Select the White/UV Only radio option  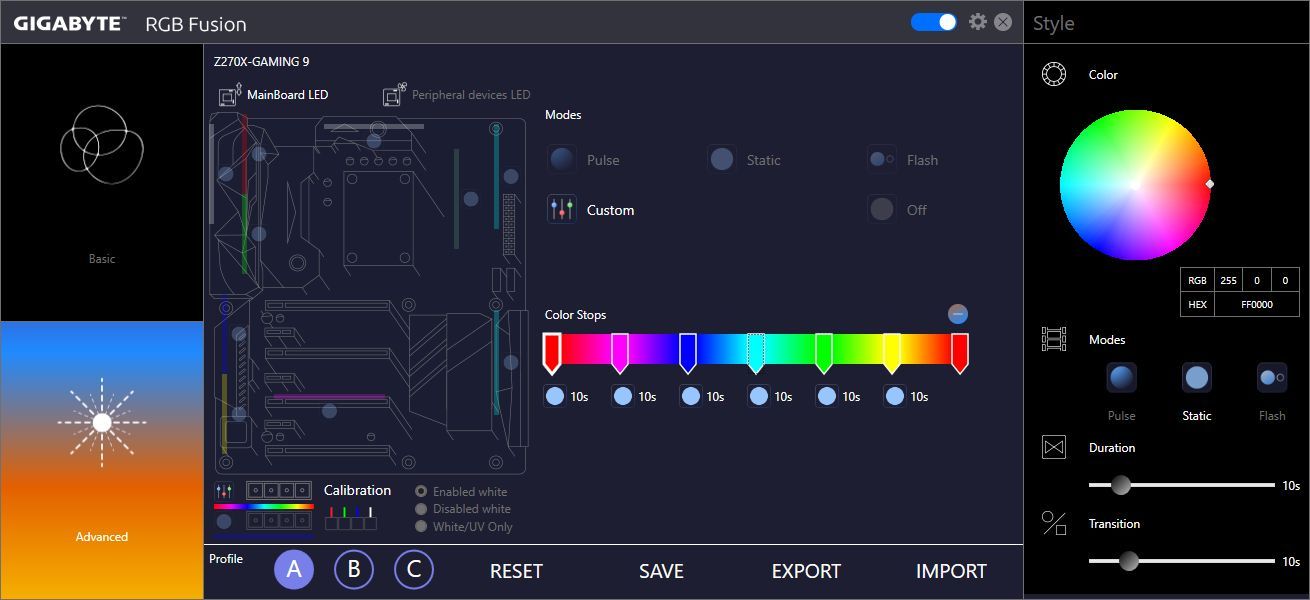click(464, 526)
